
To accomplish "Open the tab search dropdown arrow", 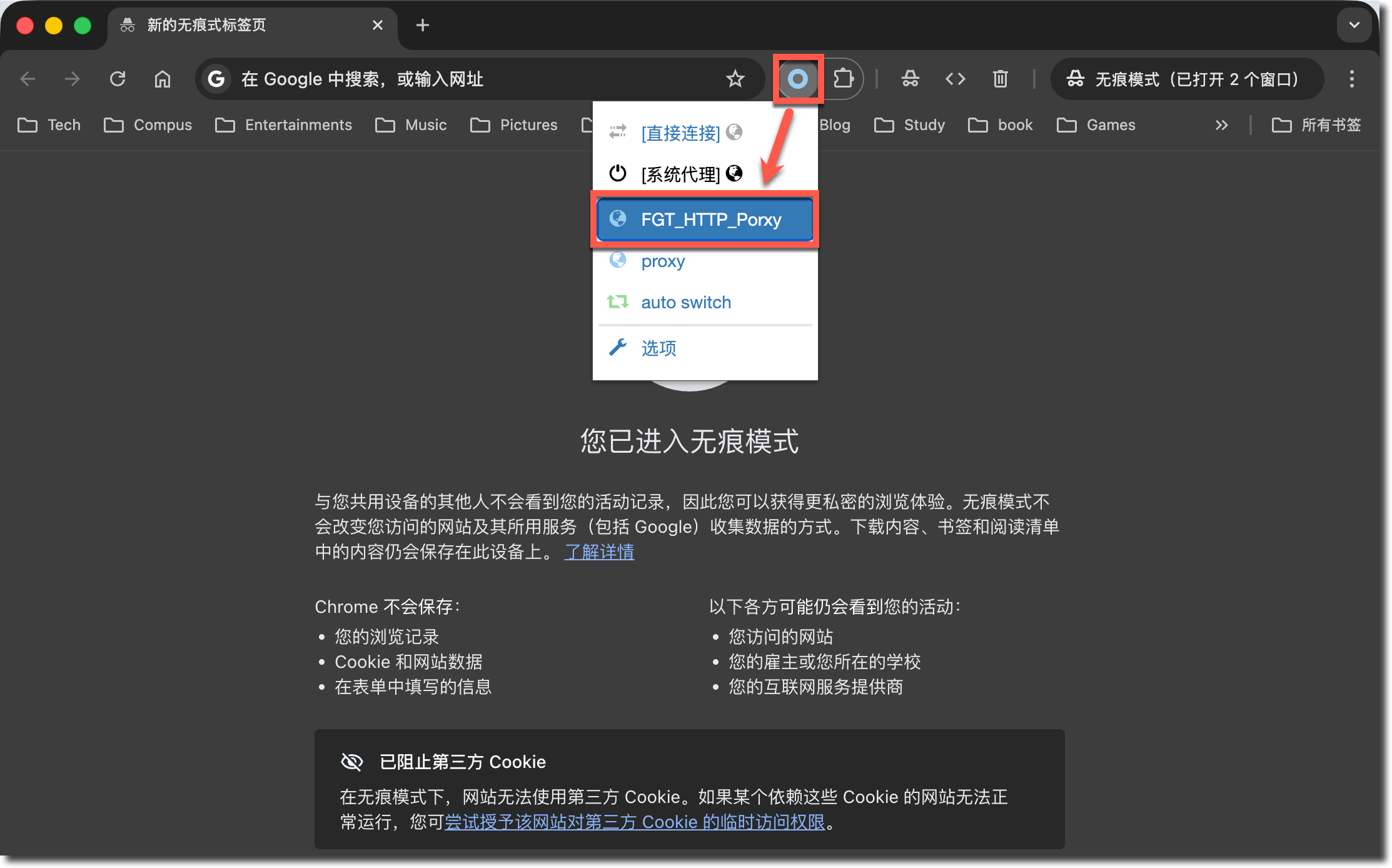I will (1354, 25).
